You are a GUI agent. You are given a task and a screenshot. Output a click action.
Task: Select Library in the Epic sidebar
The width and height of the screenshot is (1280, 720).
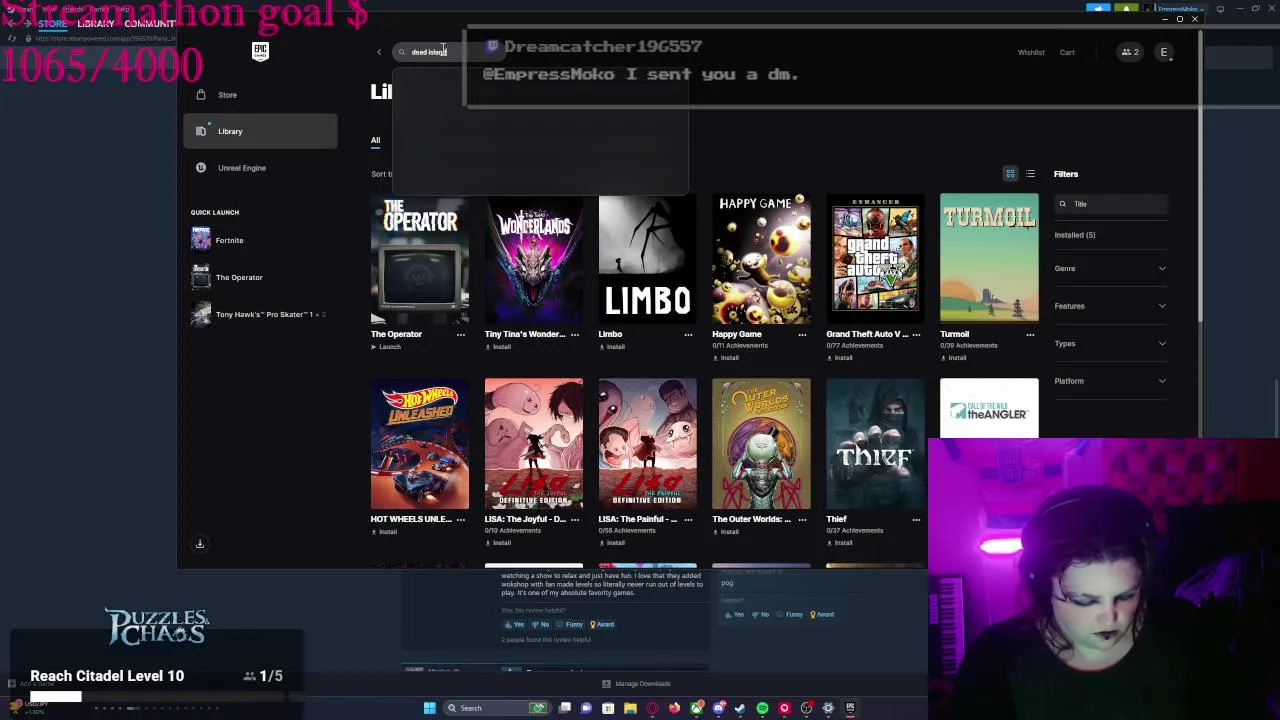(x=260, y=131)
